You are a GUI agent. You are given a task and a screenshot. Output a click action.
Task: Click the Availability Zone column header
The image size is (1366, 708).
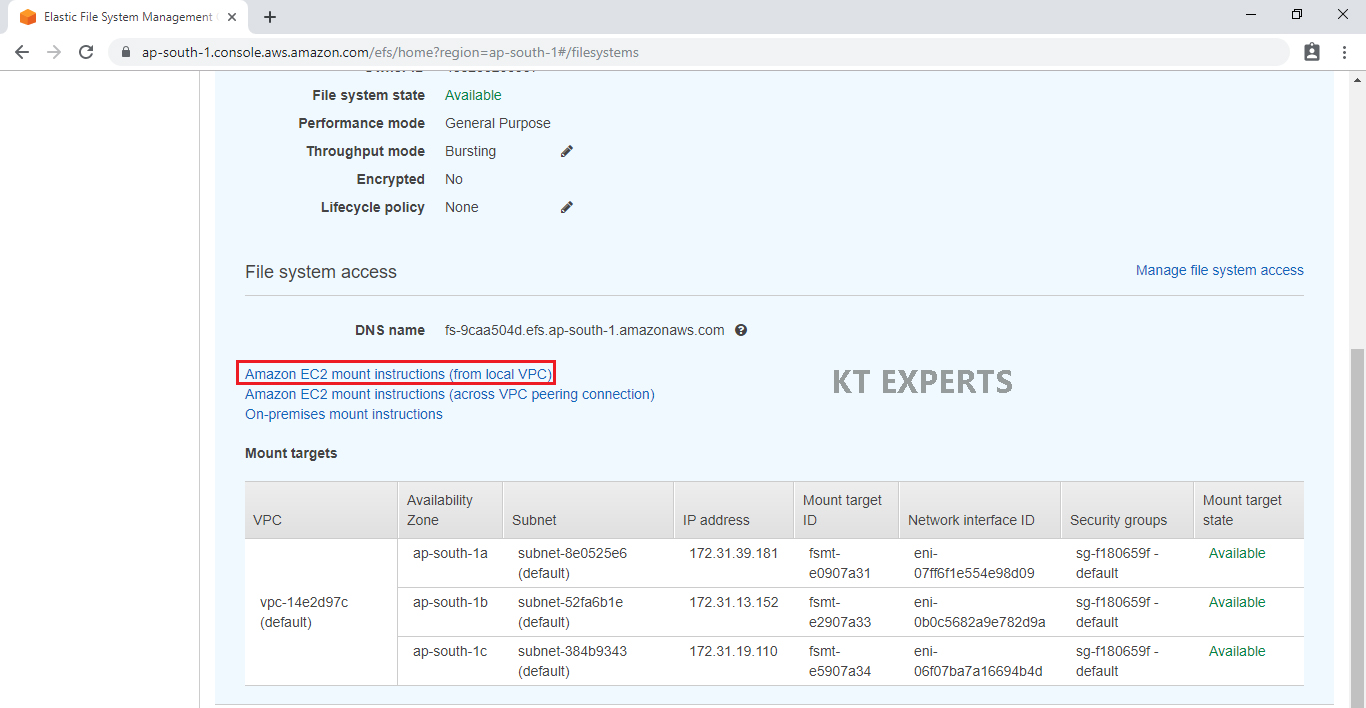pyautogui.click(x=450, y=510)
